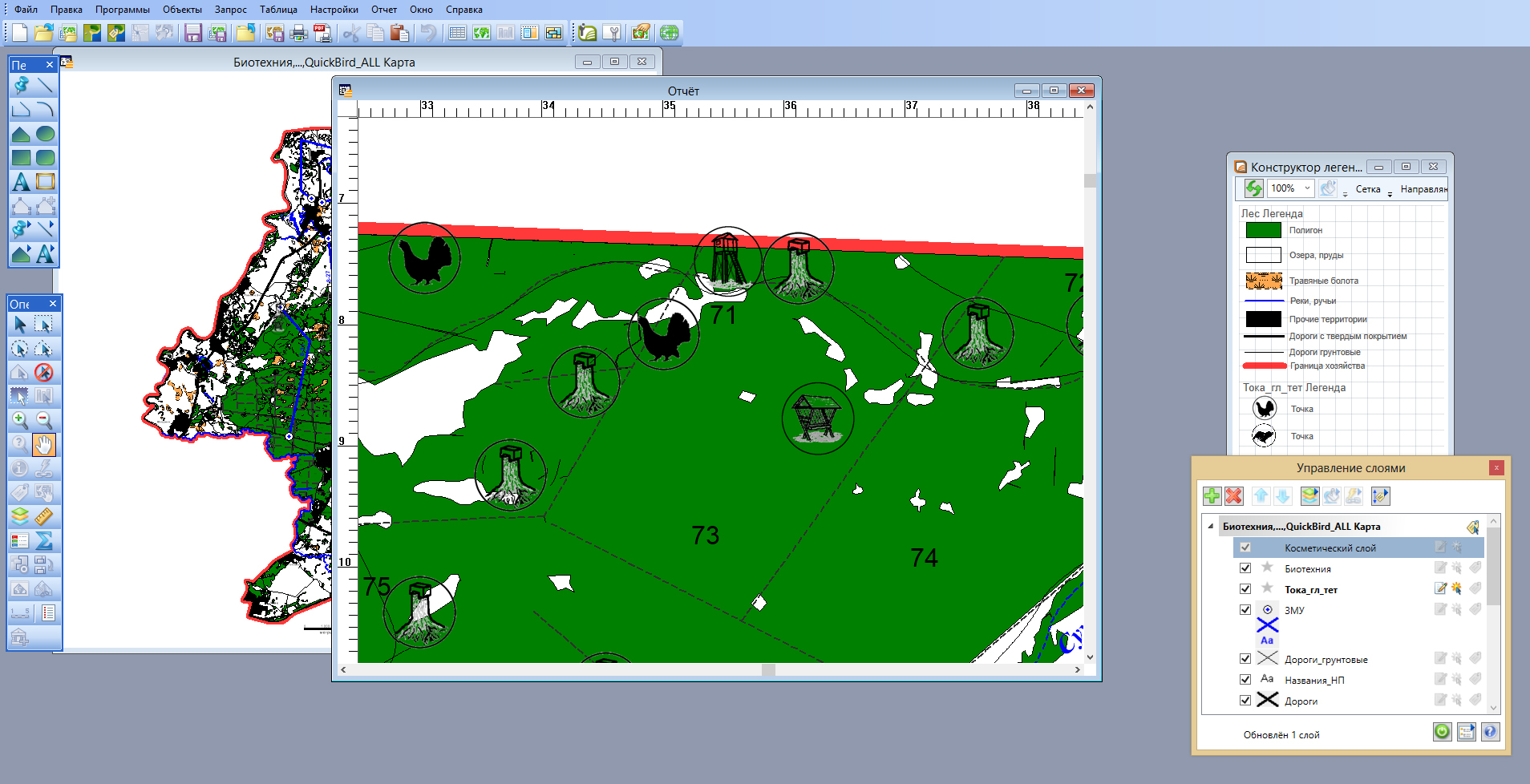The image size is (1530, 784).
Task: Choose the Marquee Select tool
Action: (x=44, y=324)
